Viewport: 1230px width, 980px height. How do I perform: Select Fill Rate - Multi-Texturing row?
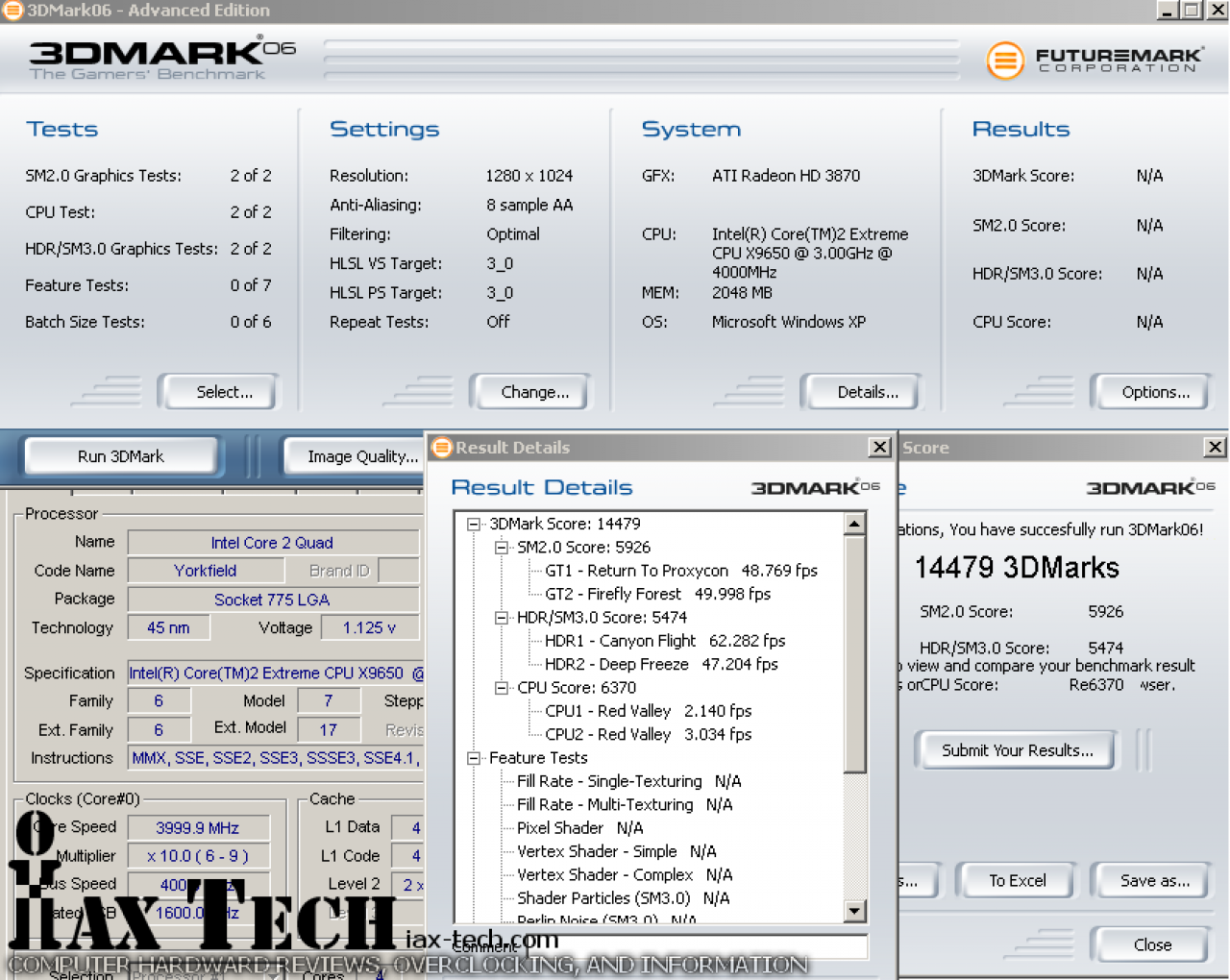[624, 804]
